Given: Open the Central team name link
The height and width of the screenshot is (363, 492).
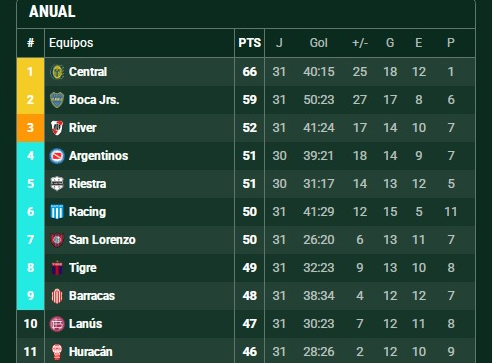Looking at the screenshot, I should (x=88, y=72).
